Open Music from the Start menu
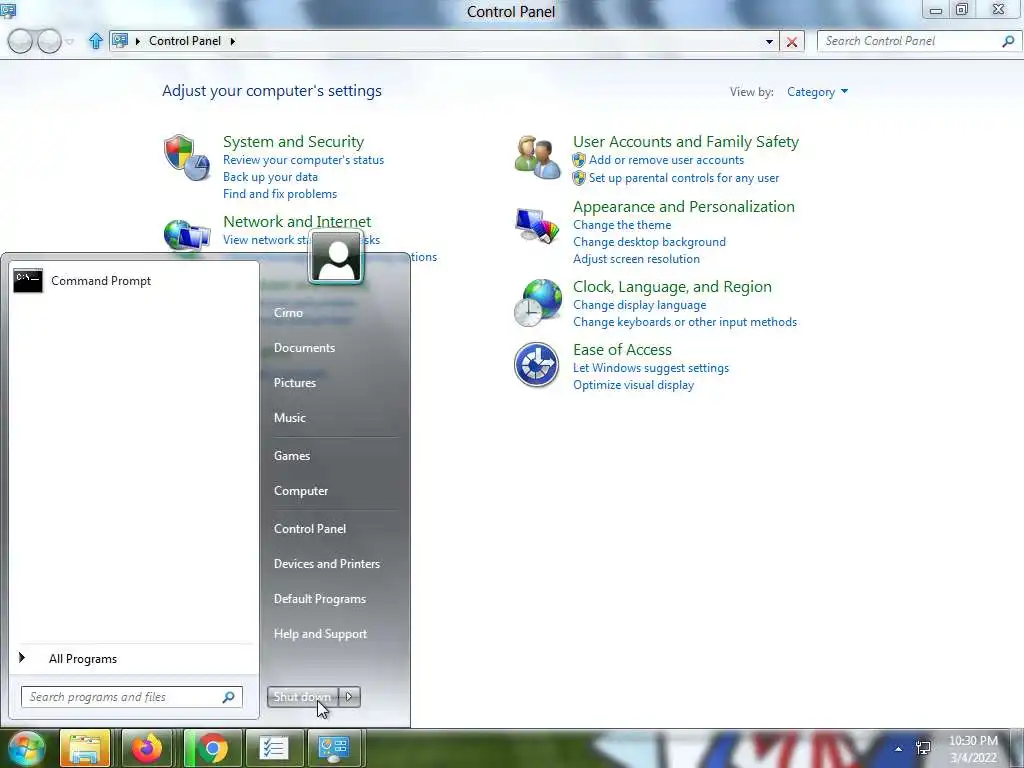Image resolution: width=1024 pixels, height=768 pixels. (289, 418)
